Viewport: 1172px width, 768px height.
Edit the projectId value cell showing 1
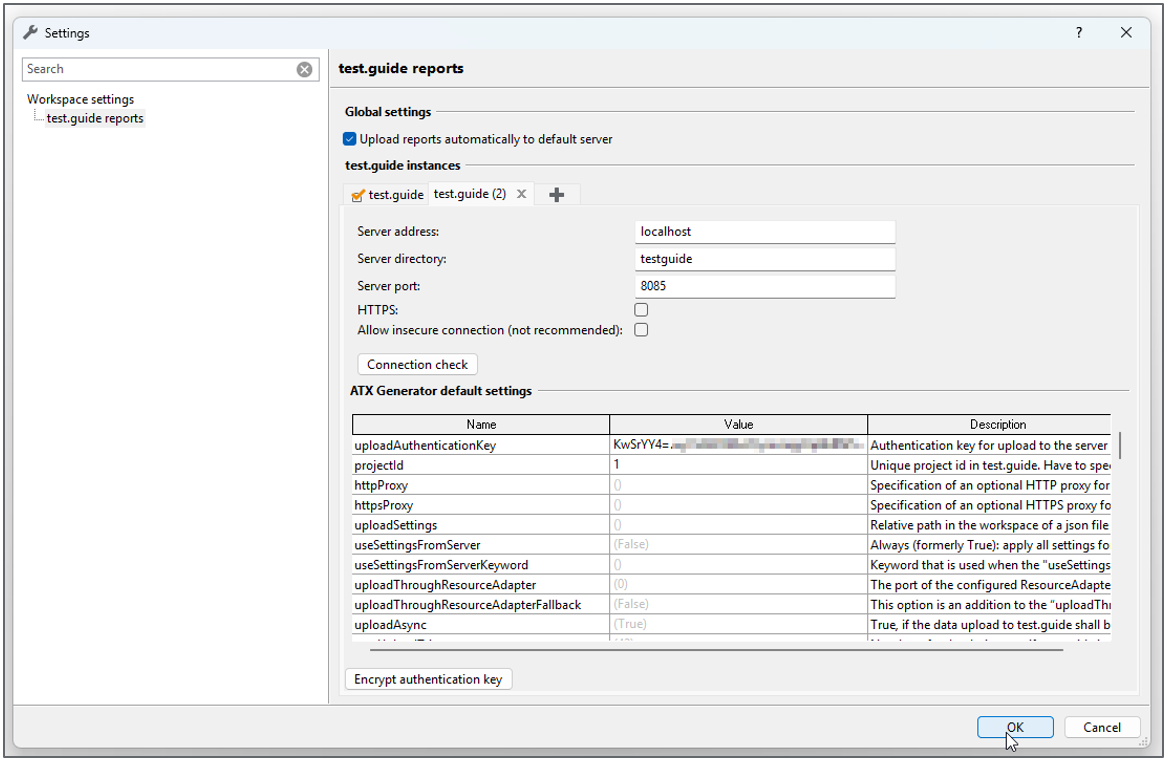[738, 466]
